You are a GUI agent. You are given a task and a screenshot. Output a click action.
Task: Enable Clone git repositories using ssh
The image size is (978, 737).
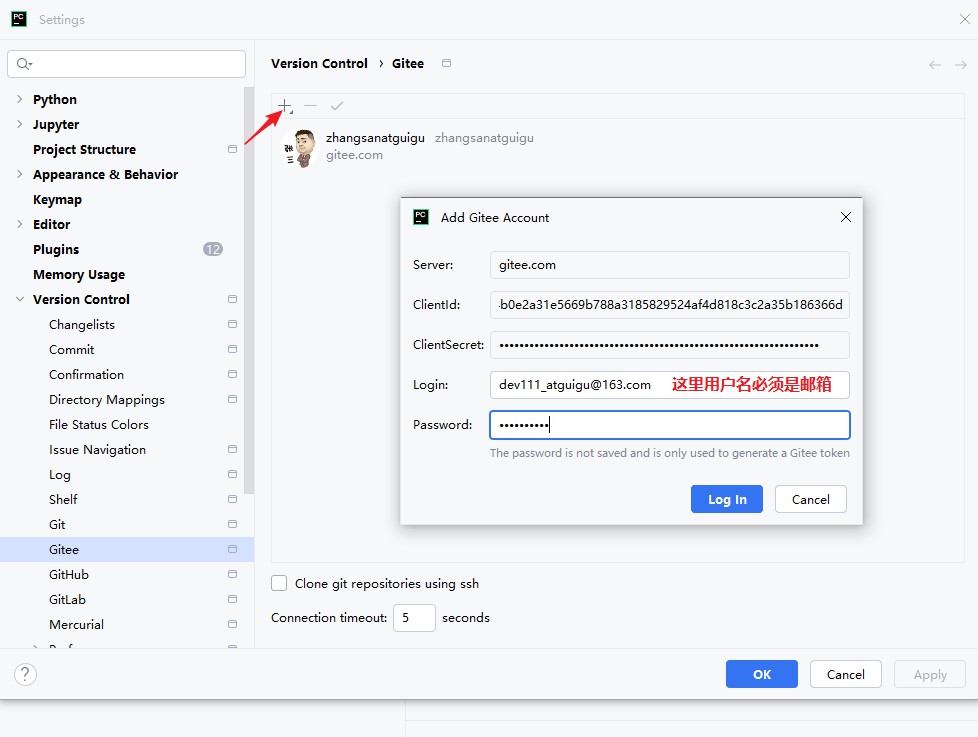click(279, 583)
